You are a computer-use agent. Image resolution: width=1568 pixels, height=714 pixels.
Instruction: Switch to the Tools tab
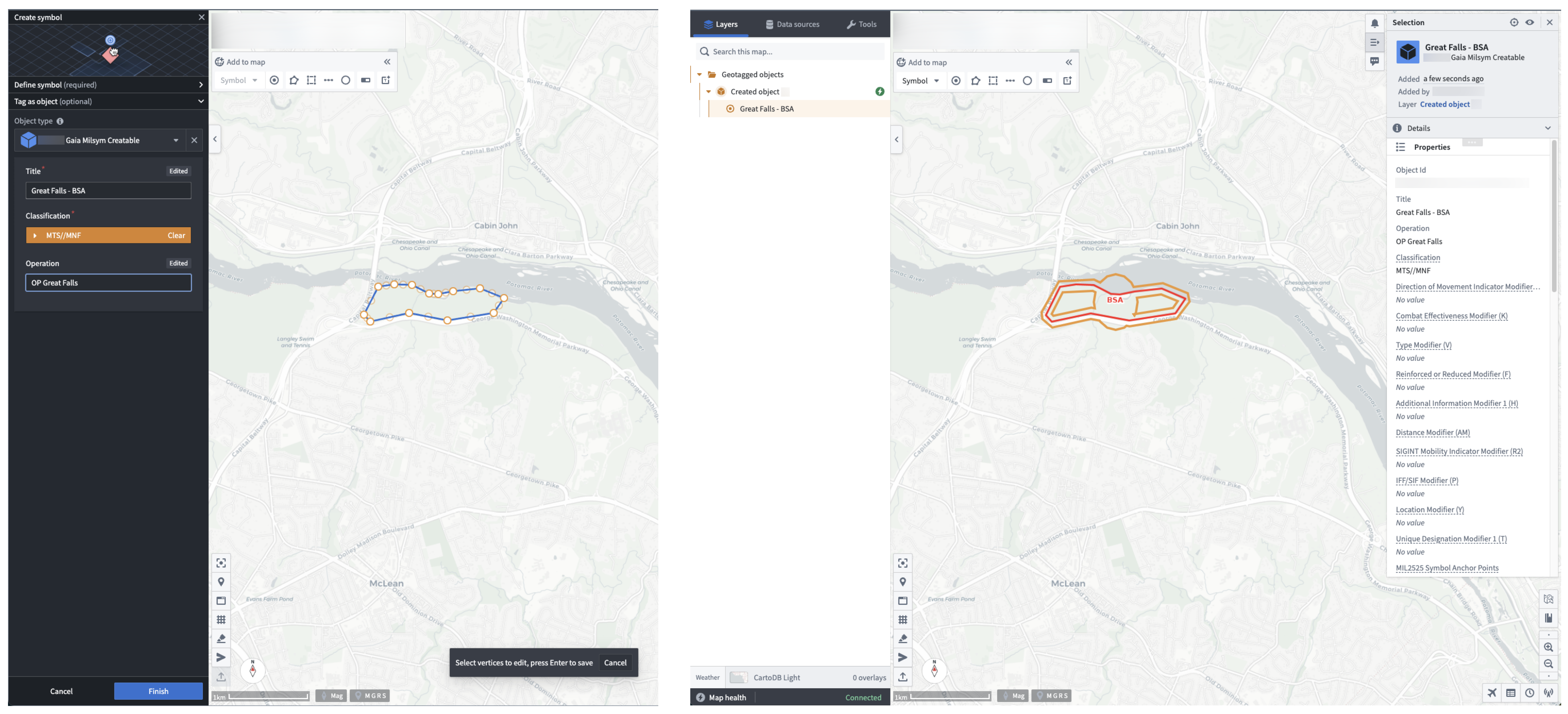click(861, 24)
